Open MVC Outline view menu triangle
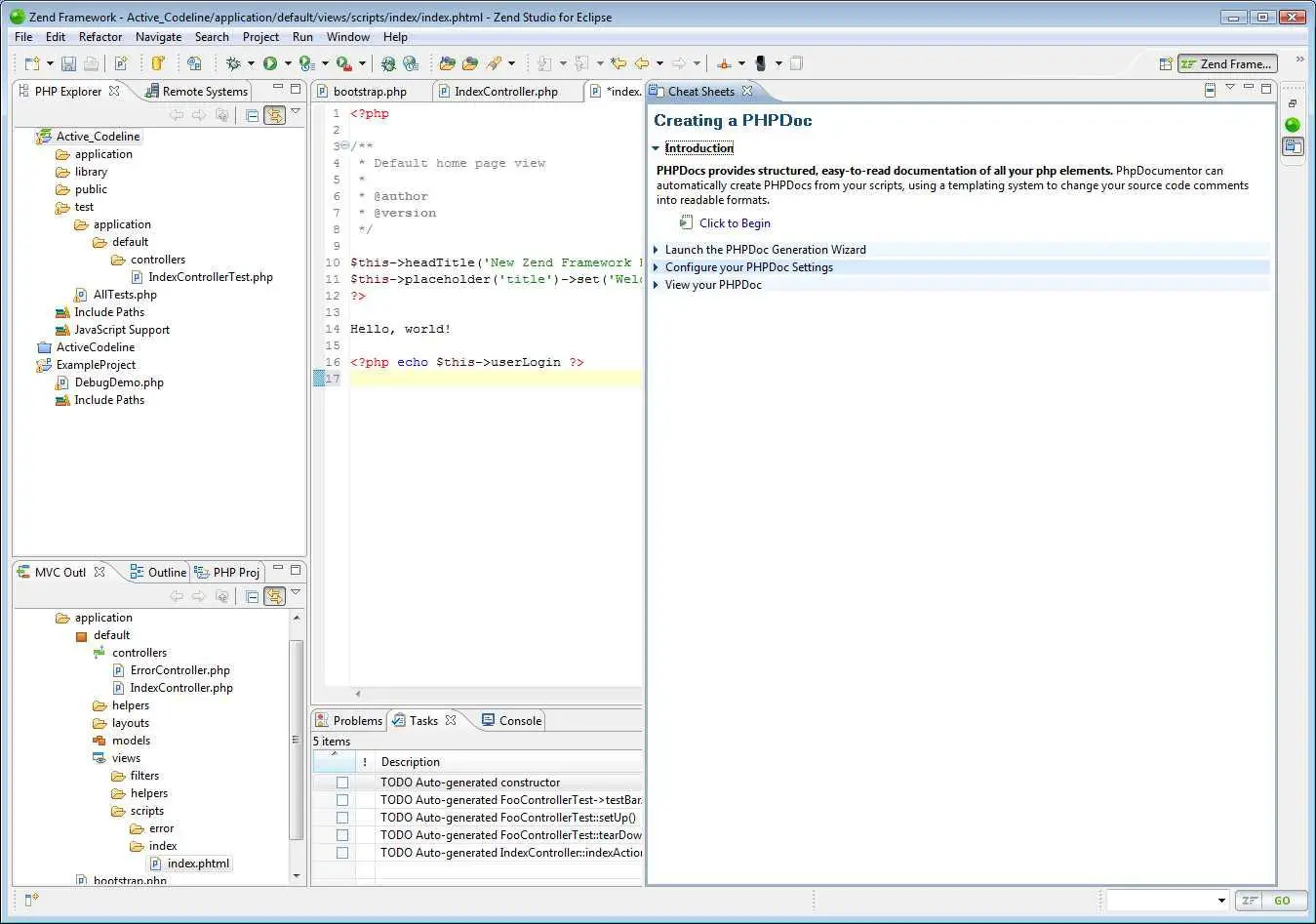 point(296,591)
